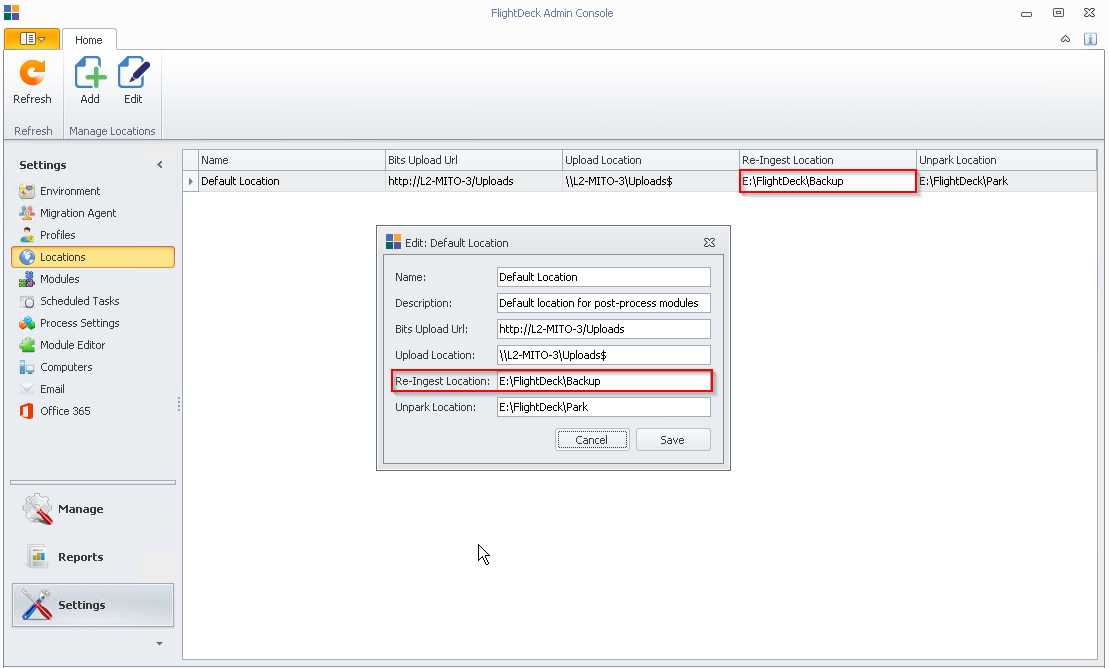The height and width of the screenshot is (668, 1109).
Task: Click the Bits Upload Url field
Action: pyautogui.click(x=603, y=329)
